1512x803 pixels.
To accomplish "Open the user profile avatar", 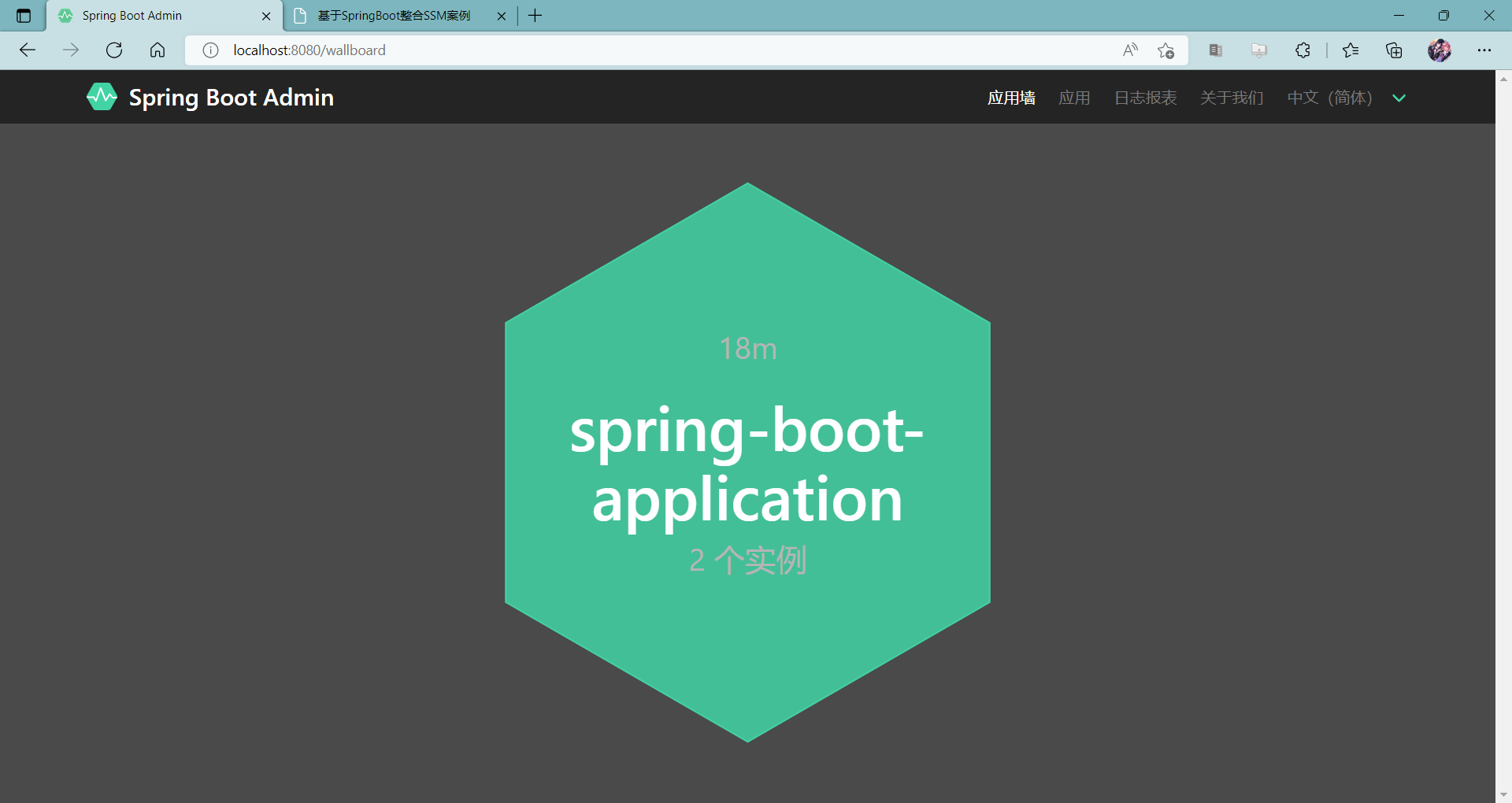I will [1440, 50].
